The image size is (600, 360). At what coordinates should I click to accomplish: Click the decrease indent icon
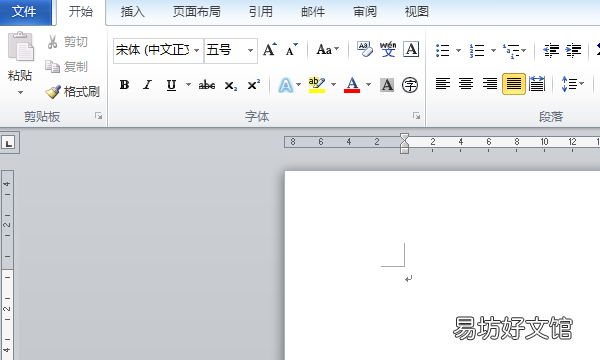click(x=551, y=50)
